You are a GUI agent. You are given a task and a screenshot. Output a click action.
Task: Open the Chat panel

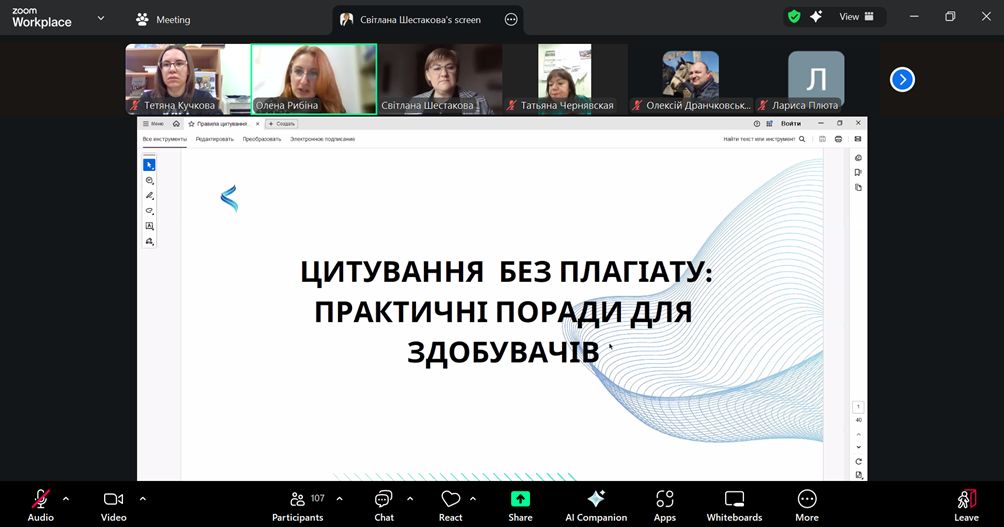[384, 504]
